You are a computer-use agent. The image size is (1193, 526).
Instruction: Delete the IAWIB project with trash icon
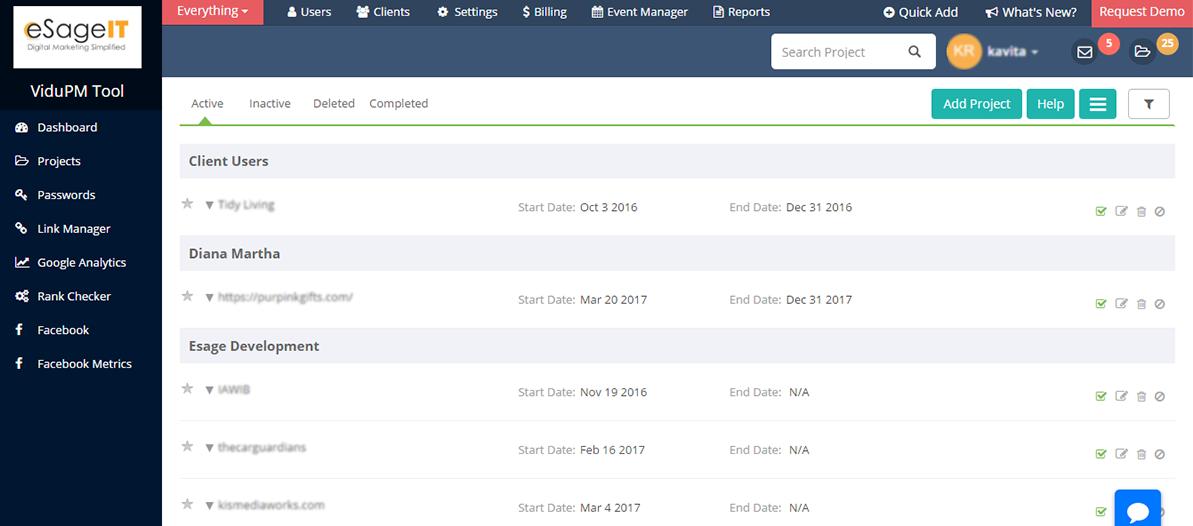1141,396
